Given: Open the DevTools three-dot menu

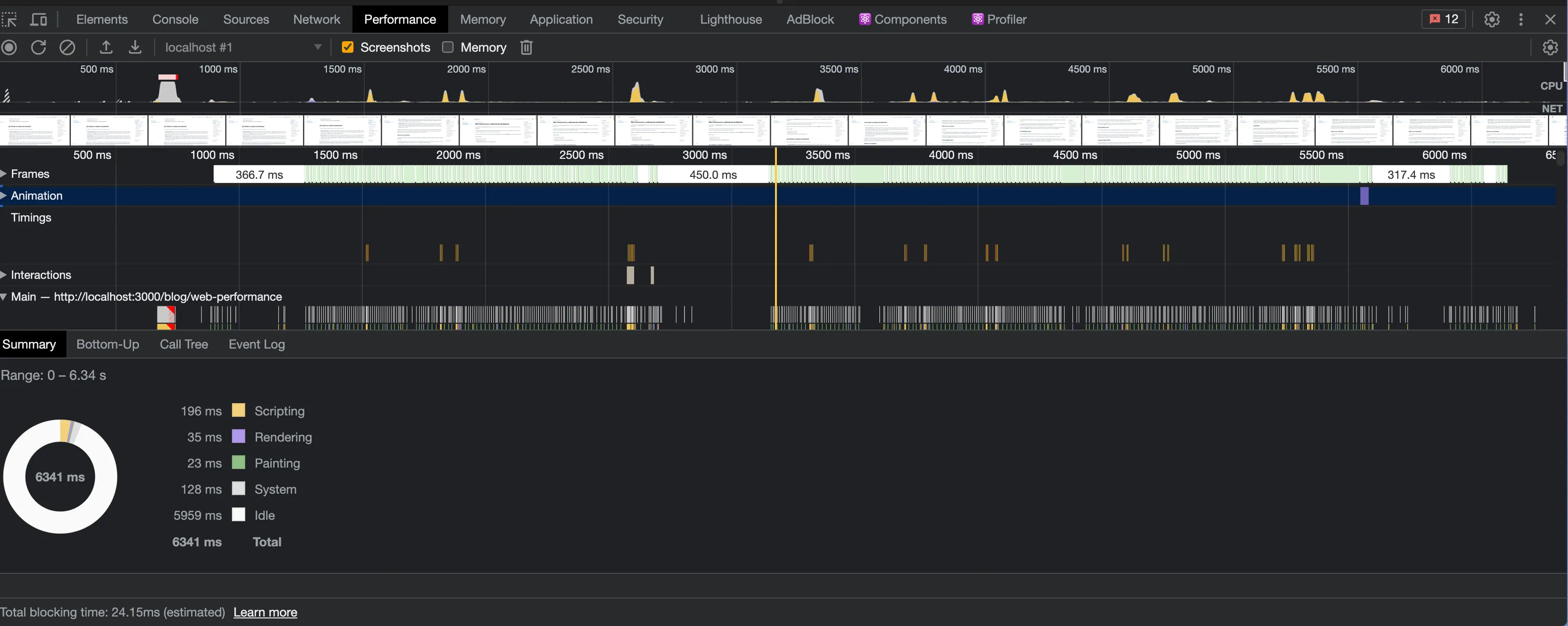Looking at the screenshot, I should coord(1521,19).
